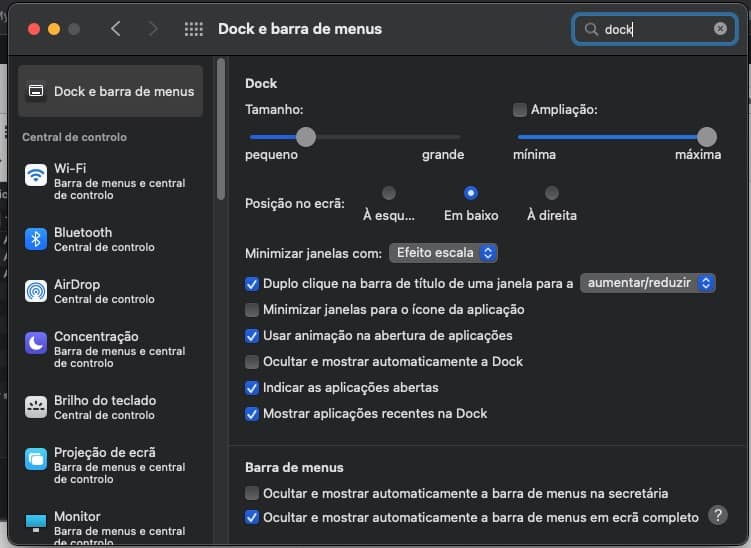Disable Mostrar aplicações recentes na Dock
The height and width of the screenshot is (548, 751).
[252, 413]
